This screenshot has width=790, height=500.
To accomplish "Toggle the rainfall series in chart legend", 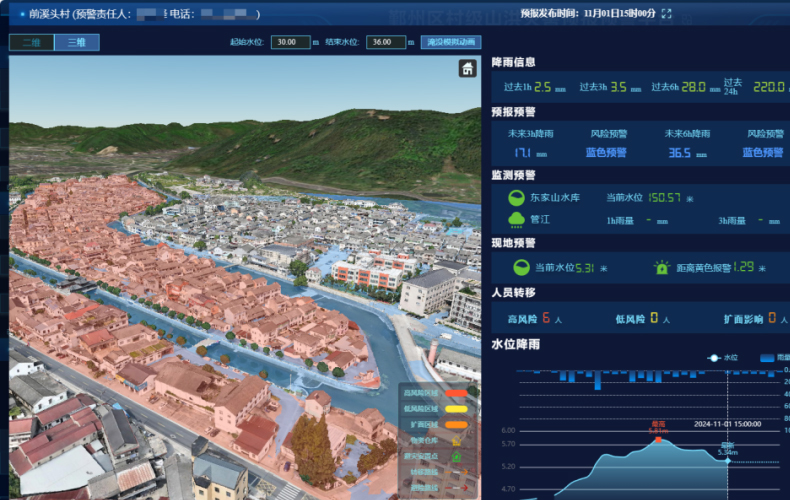I will (x=772, y=357).
